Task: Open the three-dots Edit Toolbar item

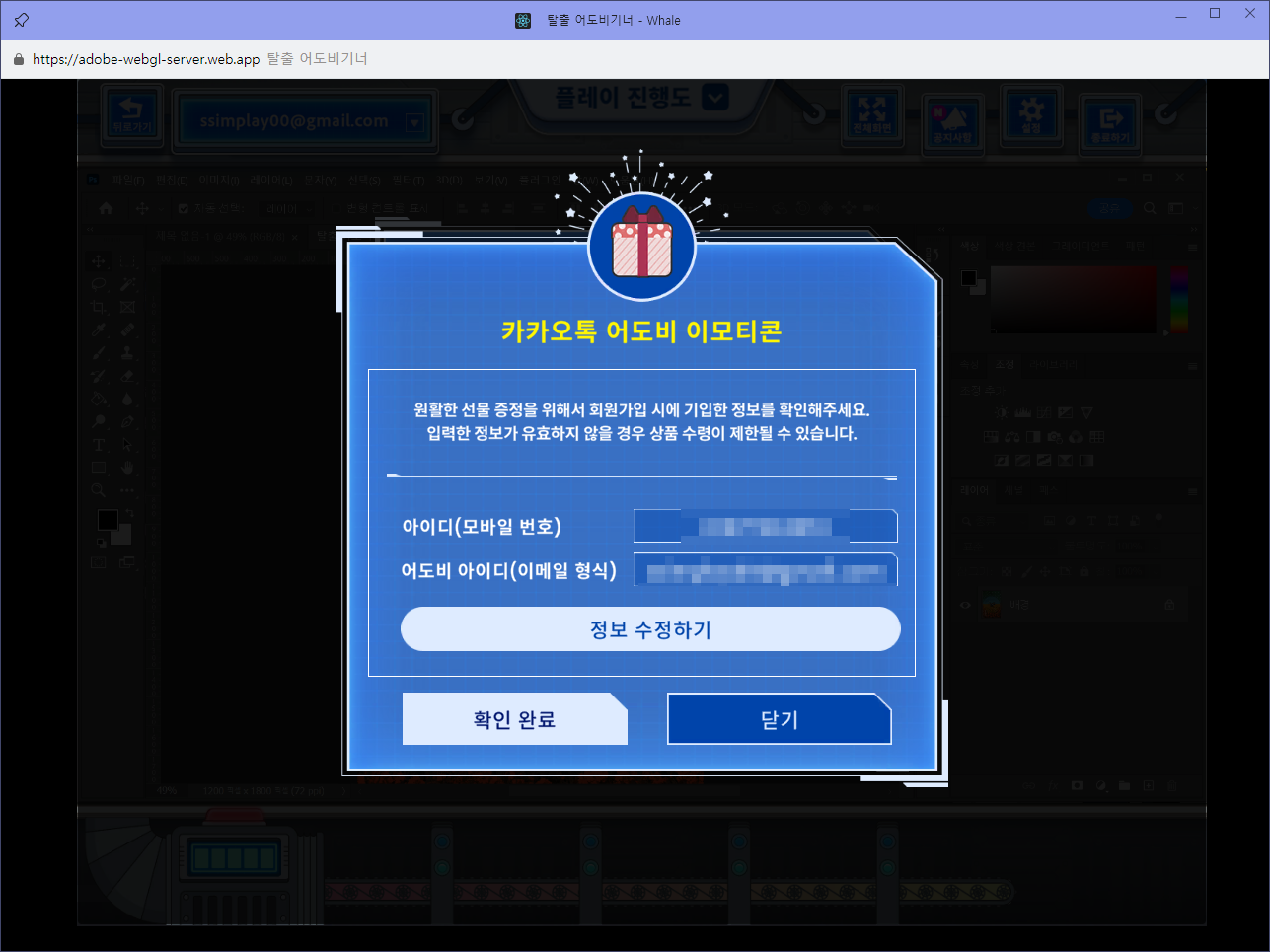Action: [x=127, y=490]
